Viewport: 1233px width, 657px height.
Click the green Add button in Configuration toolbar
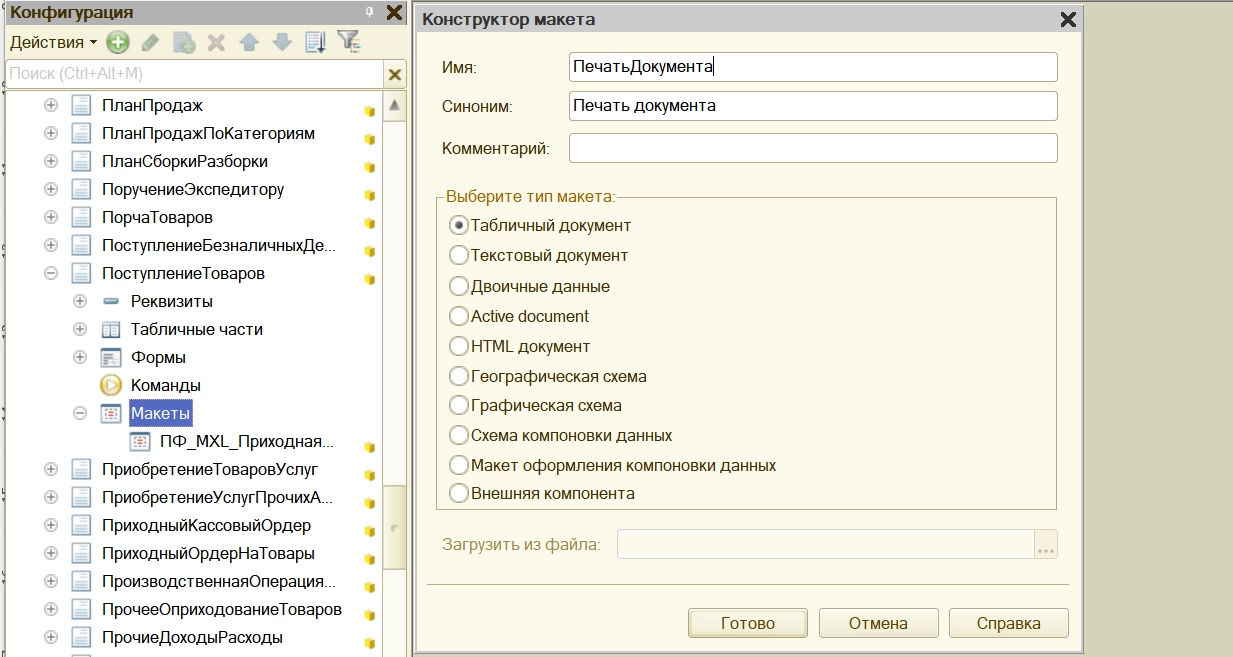(x=118, y=42)
